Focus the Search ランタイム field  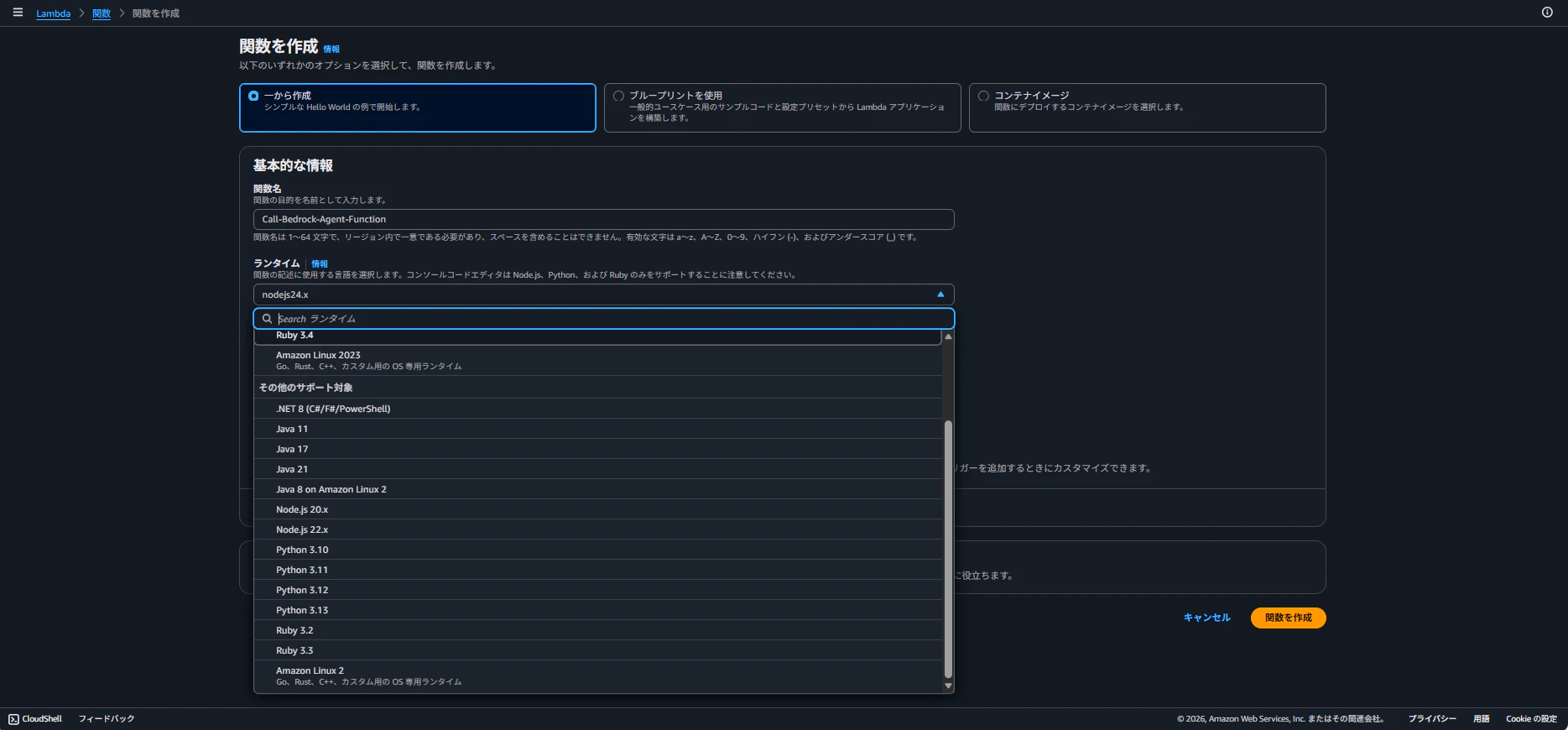(604, 319)
